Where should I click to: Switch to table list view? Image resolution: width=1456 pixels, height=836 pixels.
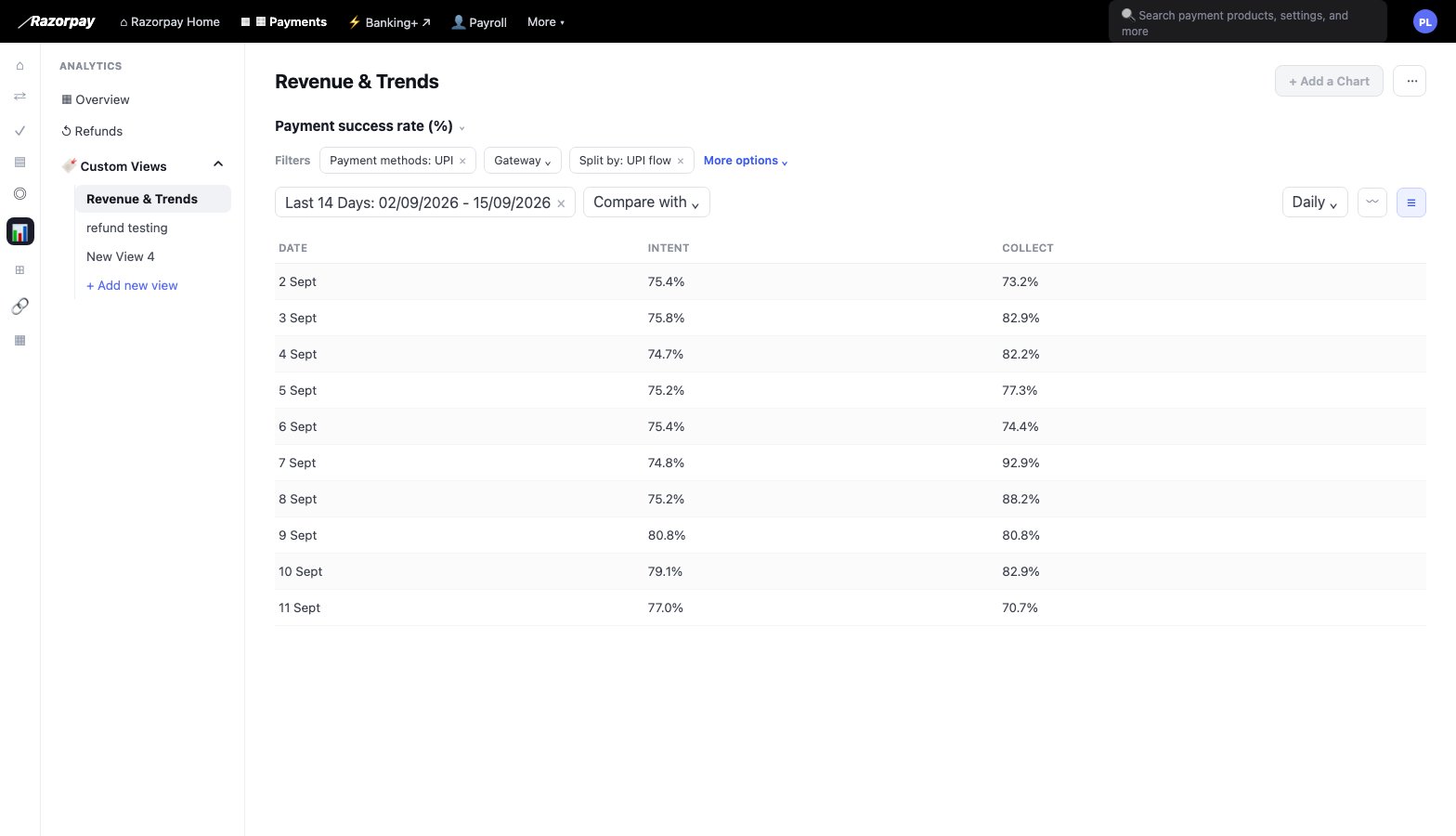point(1410,202)
